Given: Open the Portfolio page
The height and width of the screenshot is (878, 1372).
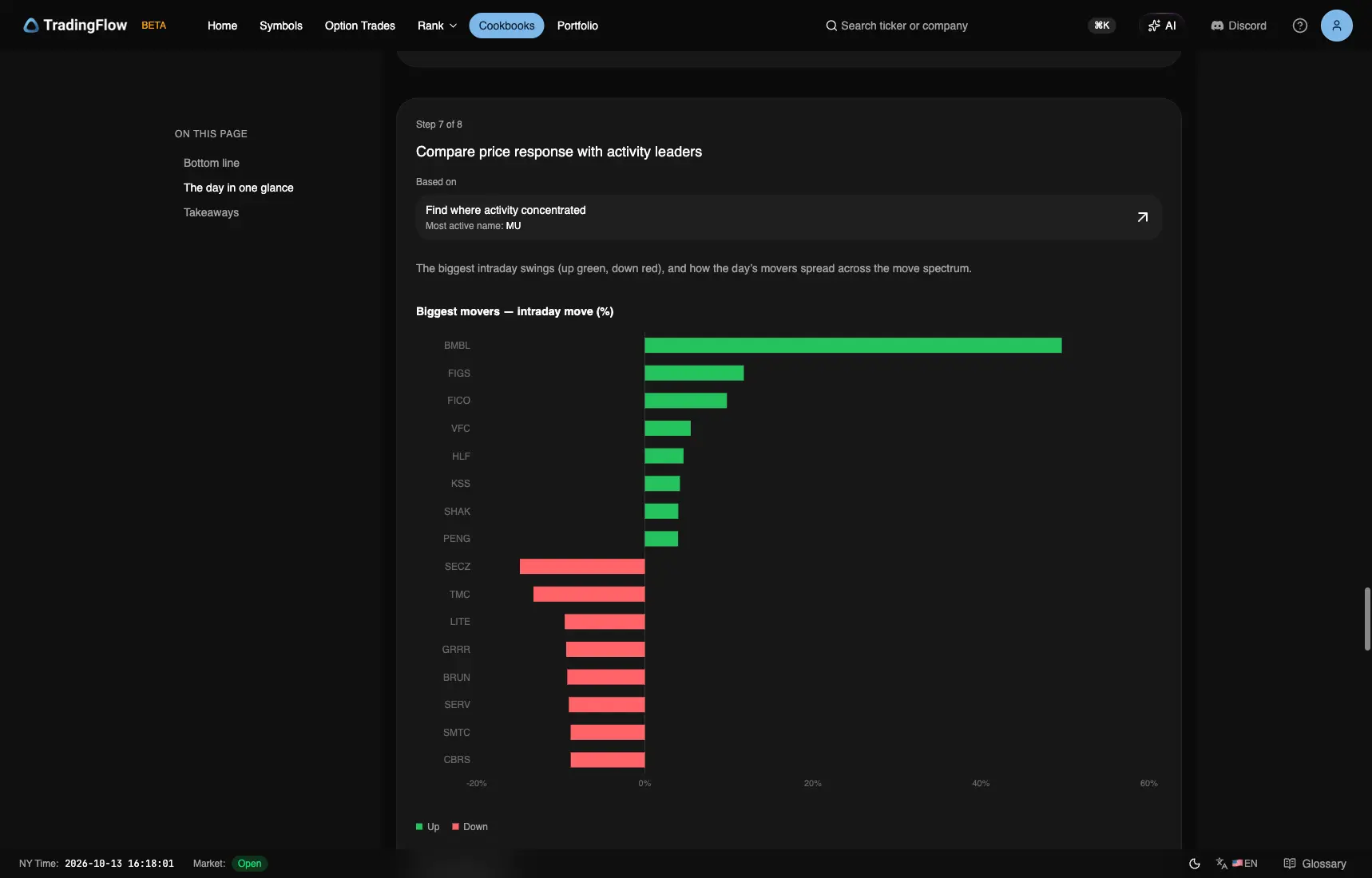Looking at the screenshot, I should click(577, 26).
